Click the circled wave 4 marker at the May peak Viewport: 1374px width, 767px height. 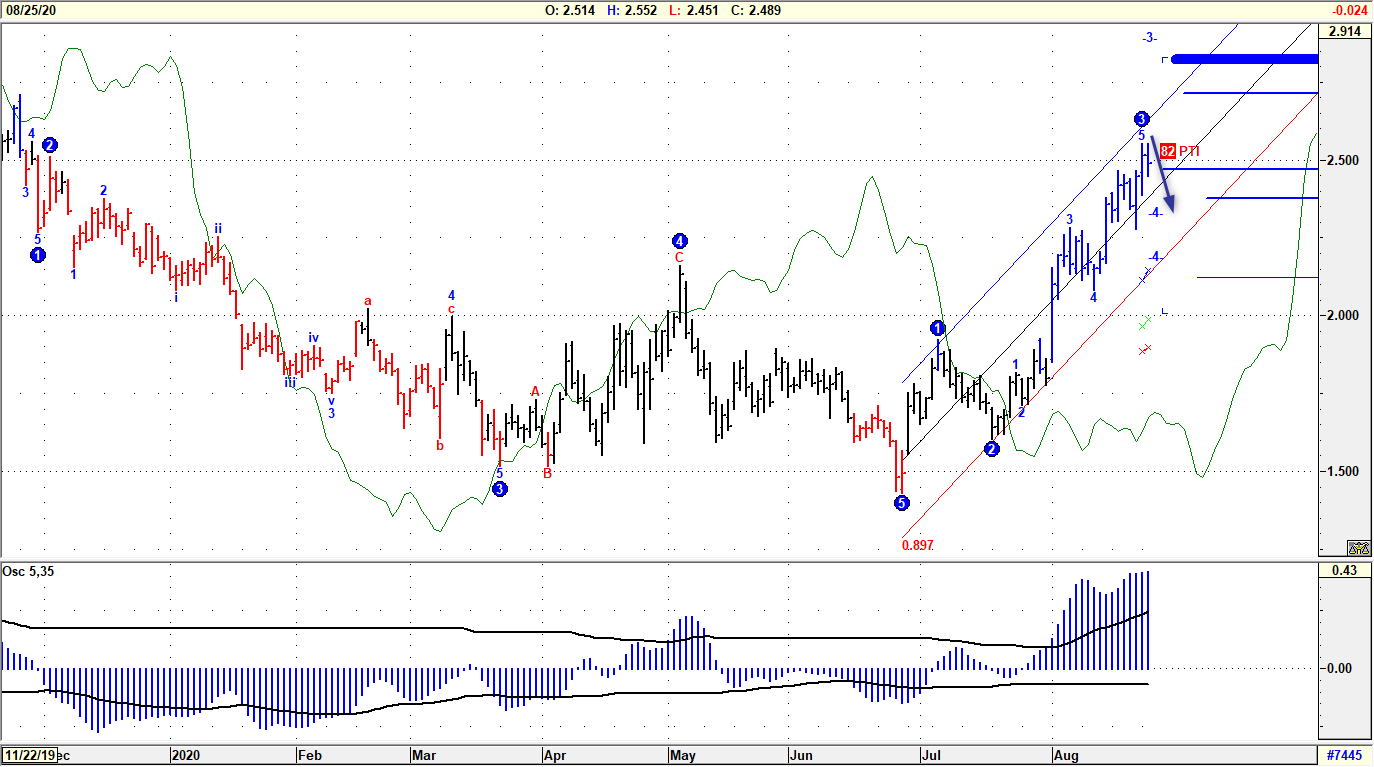[x=679, y=241]
